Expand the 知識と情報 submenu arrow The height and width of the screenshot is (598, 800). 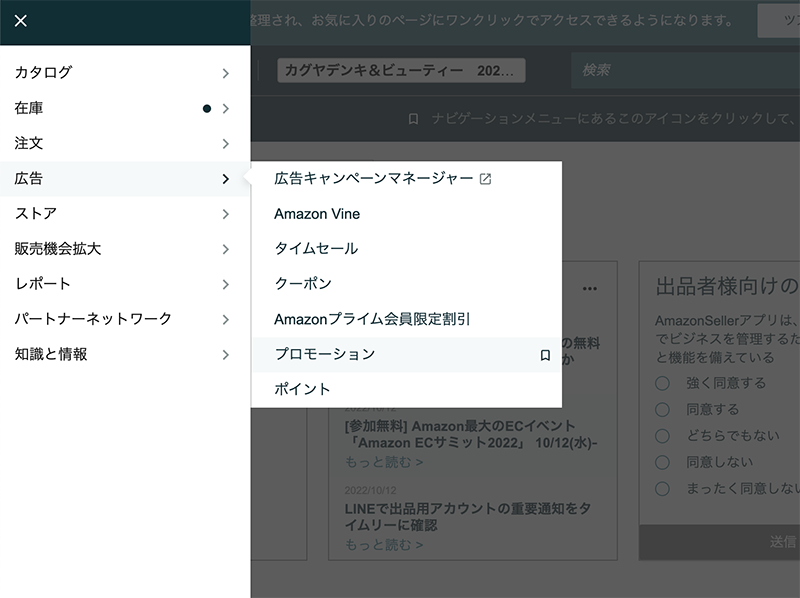pyautogui.click(x=226, y=355)
